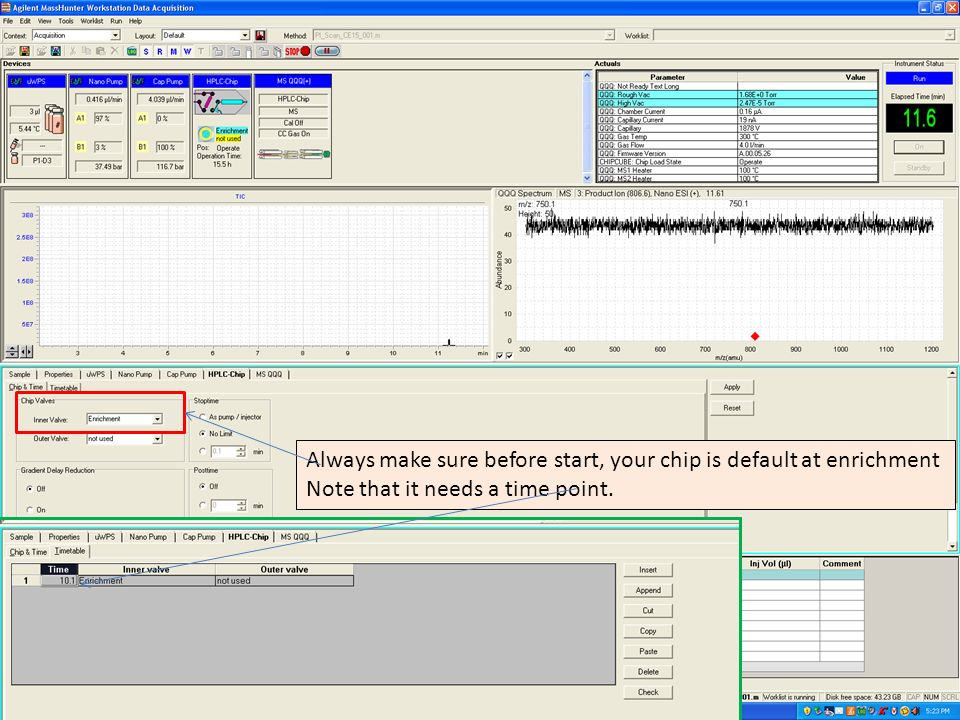This screenshot has height=720, width=960.
Task: Click the Reset button
Action: 732,408
